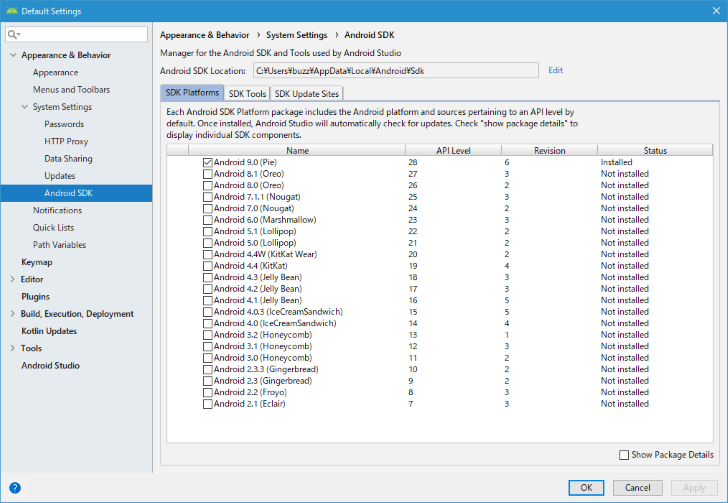
Task: Click Edit link for SDK location
Action: pyautogui.click(x=555, y=70)
